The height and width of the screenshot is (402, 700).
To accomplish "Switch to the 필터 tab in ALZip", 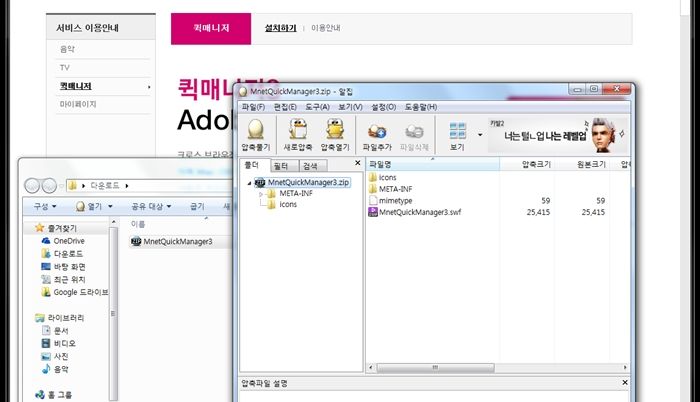I will pyautogui.click(x=282, y=166).
